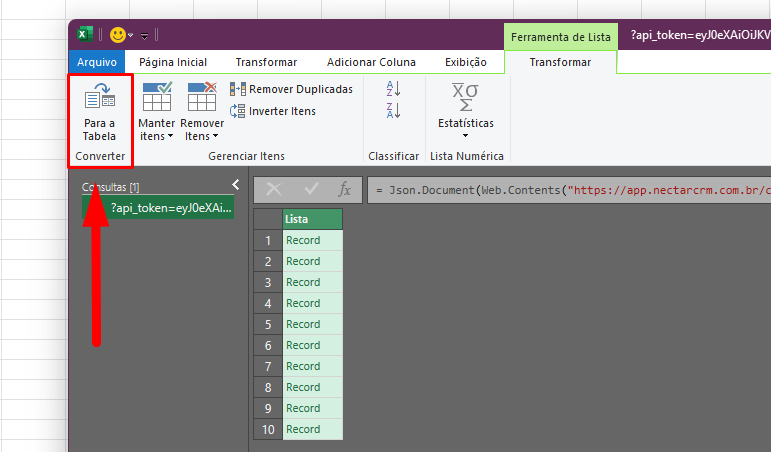This screenshot has width=771, height=452.
Task: Switch to the Adicionar Coluna tab
Action: coord(371,62)
